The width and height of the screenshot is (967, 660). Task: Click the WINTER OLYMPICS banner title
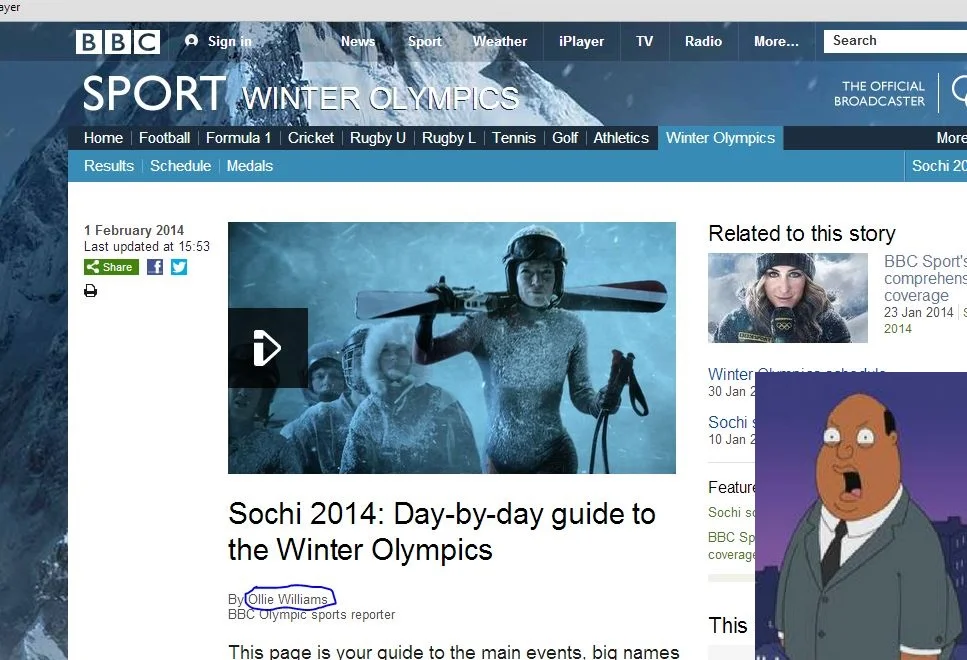tap(381, 98)
